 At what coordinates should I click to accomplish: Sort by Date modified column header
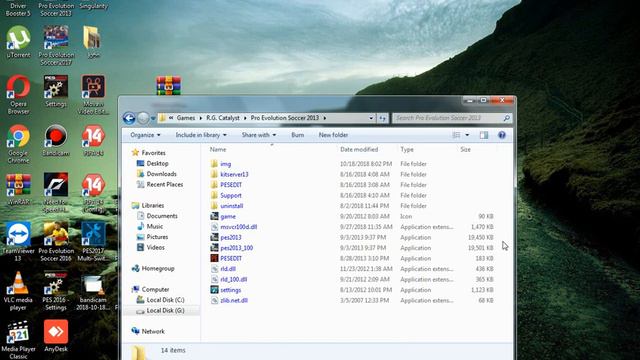coord(359,150)
